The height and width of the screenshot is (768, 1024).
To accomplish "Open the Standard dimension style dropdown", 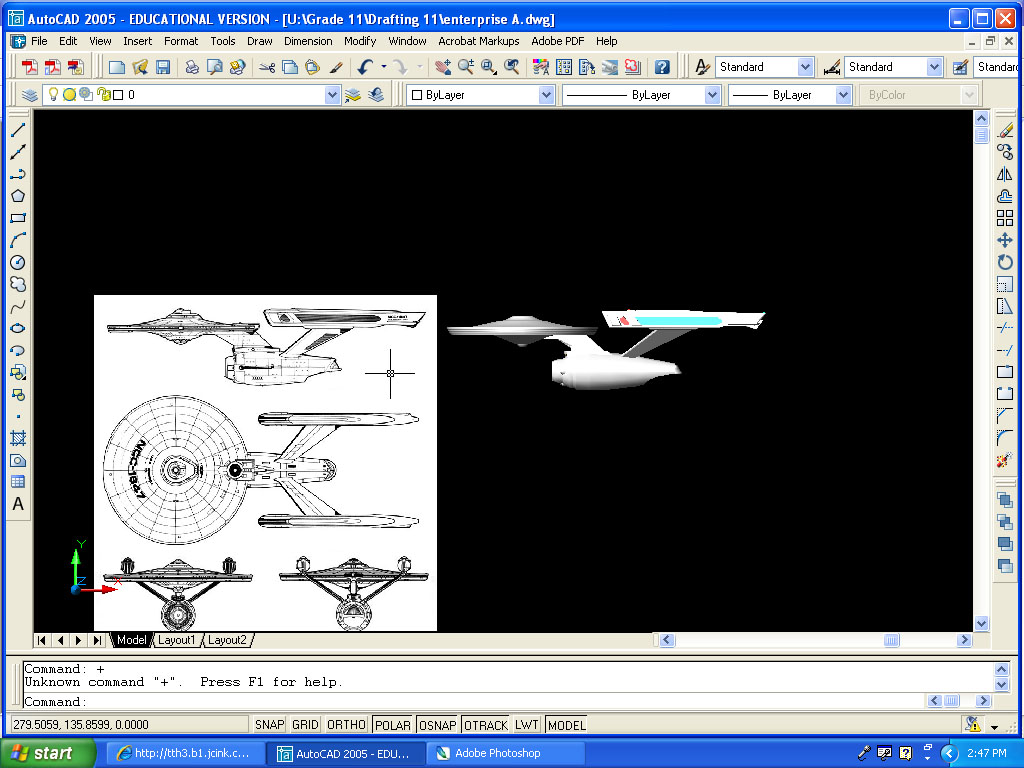I will [934, 67].
